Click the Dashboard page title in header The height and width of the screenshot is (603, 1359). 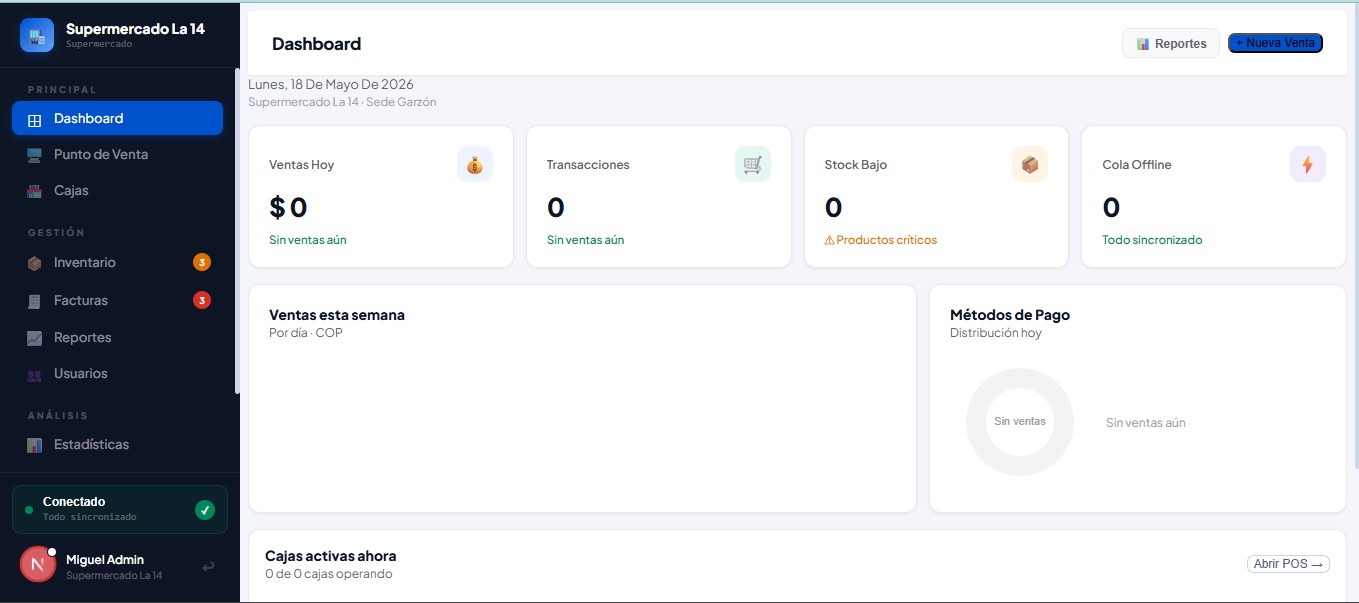coord(316,44)
